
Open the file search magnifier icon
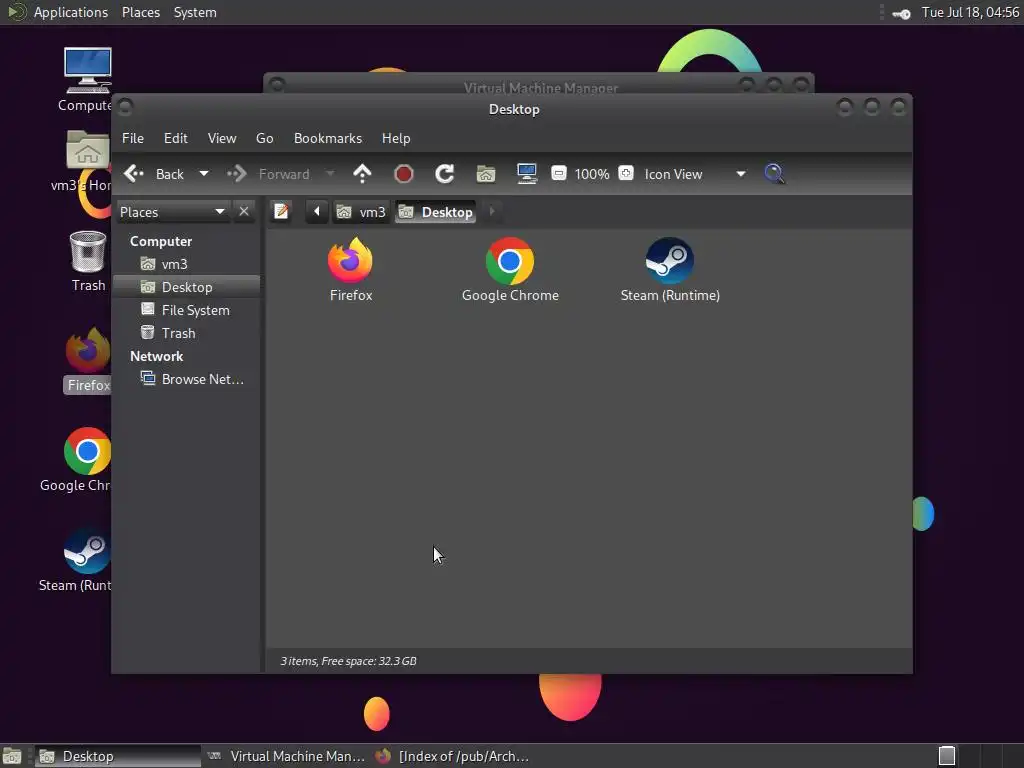[775, 174]
